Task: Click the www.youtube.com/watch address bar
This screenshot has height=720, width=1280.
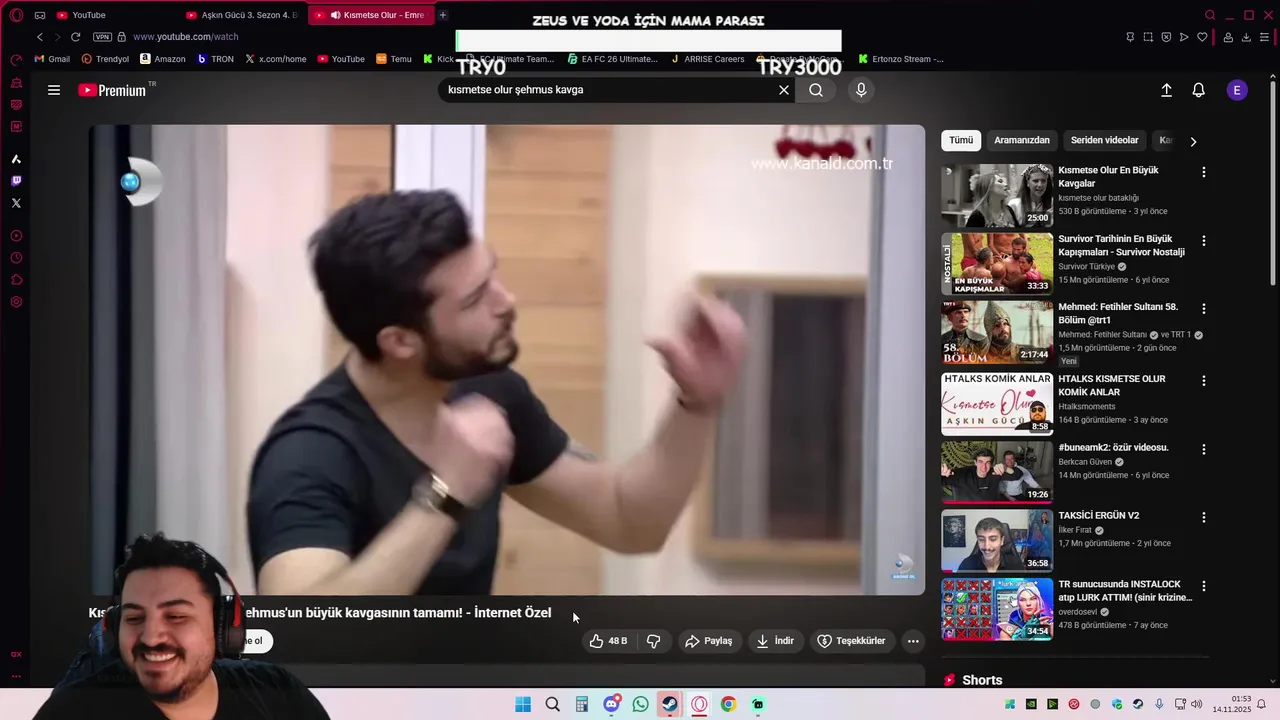Action: (186, 37)
